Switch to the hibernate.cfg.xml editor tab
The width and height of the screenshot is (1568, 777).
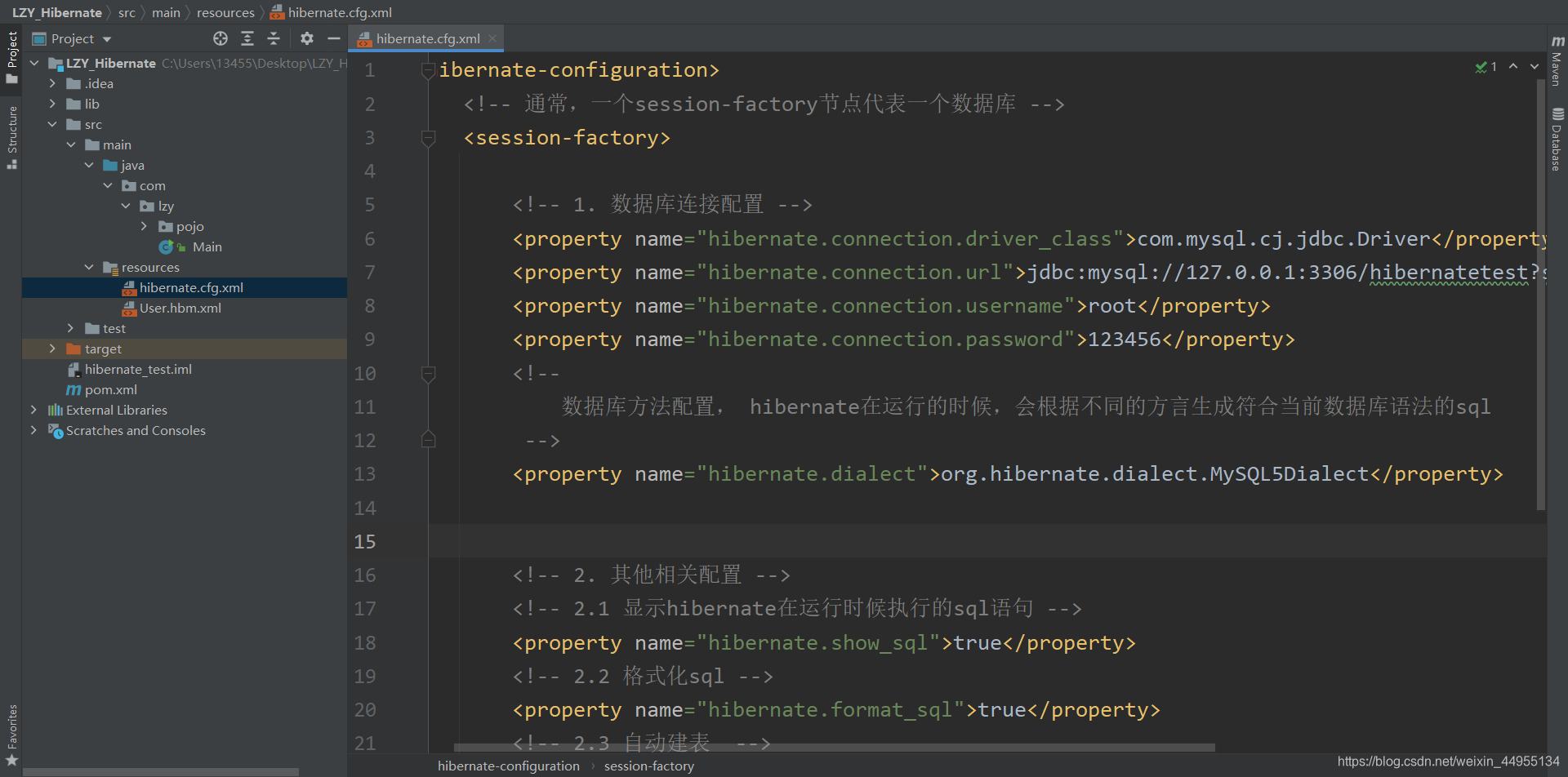[x=425, y=38]
